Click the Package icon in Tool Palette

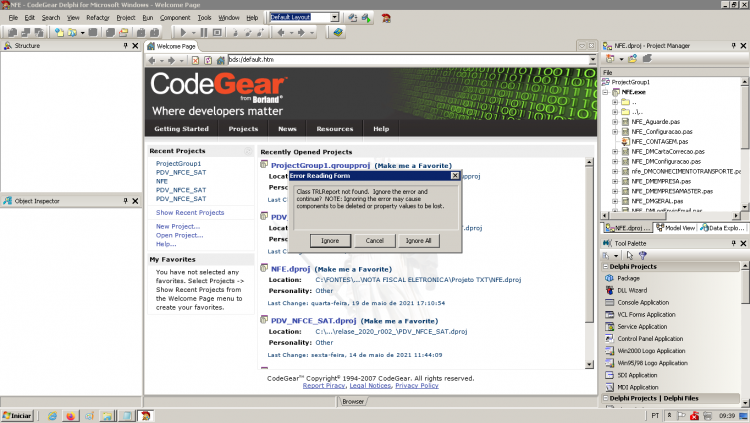(609, 278)
